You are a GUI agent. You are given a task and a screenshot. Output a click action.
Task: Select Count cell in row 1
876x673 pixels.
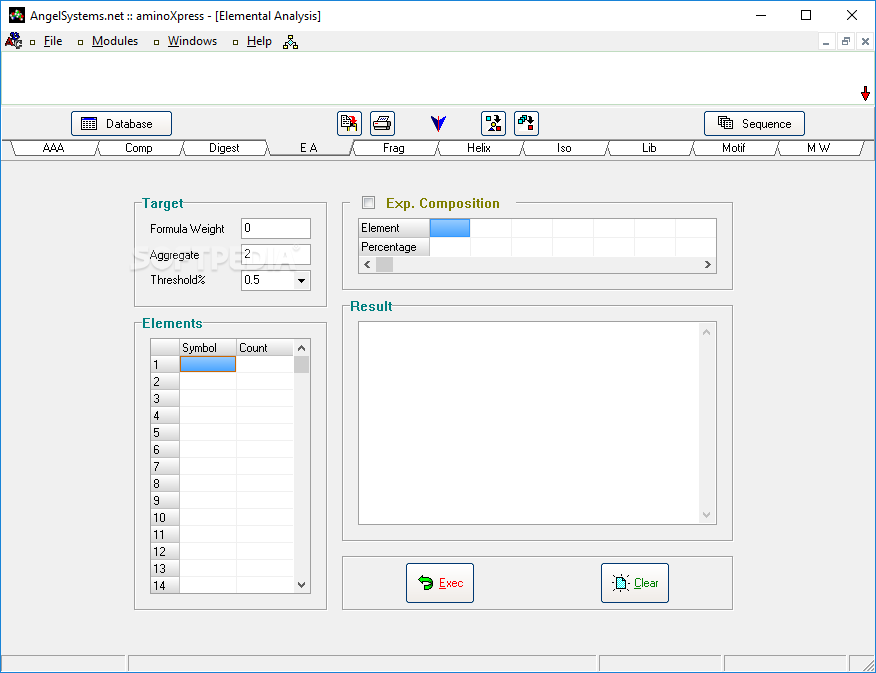click(x=265, y=364)
